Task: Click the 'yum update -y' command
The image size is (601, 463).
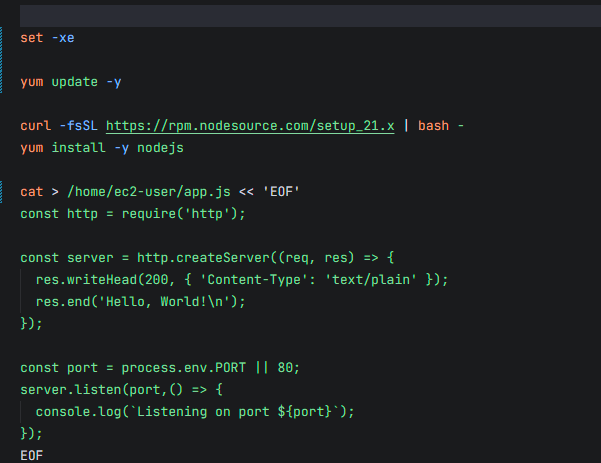Action: pos(70,82)
